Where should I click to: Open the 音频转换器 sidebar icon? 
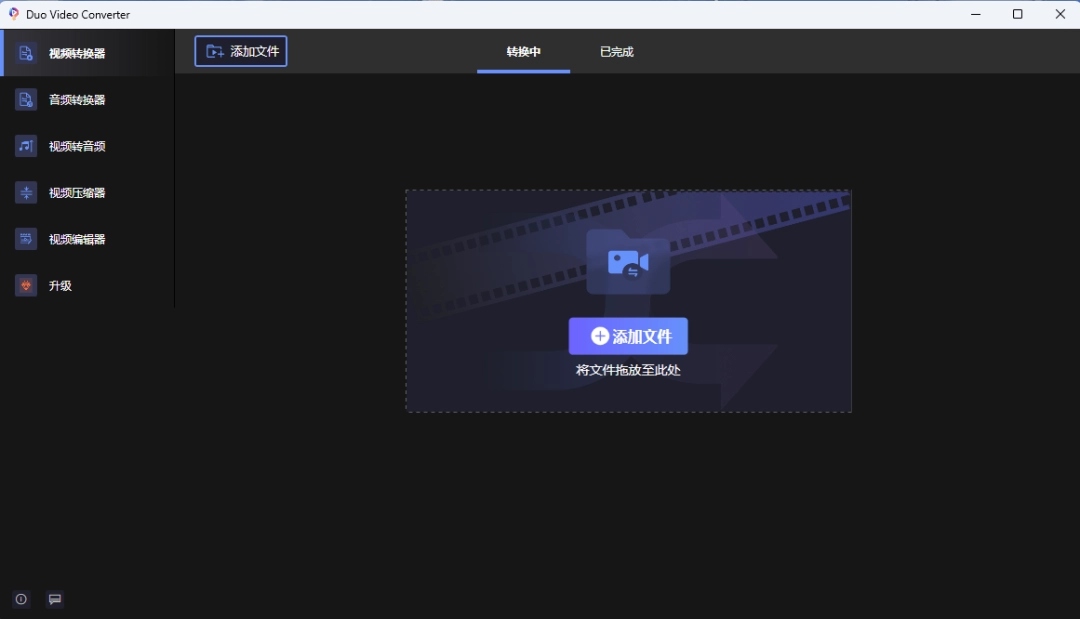(x=26, y=100)
